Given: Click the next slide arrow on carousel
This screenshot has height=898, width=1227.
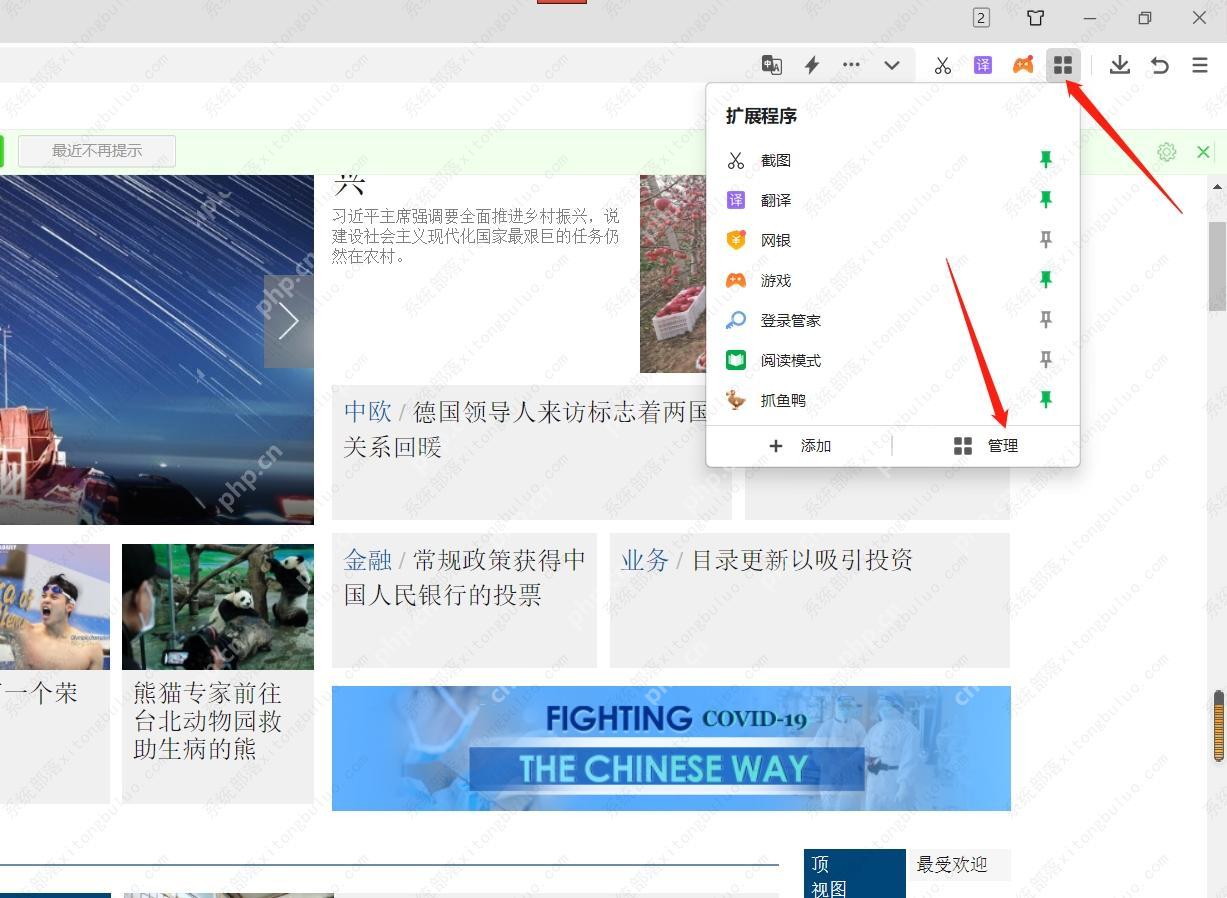Looking at the screenshot, I should pos(289,322).
